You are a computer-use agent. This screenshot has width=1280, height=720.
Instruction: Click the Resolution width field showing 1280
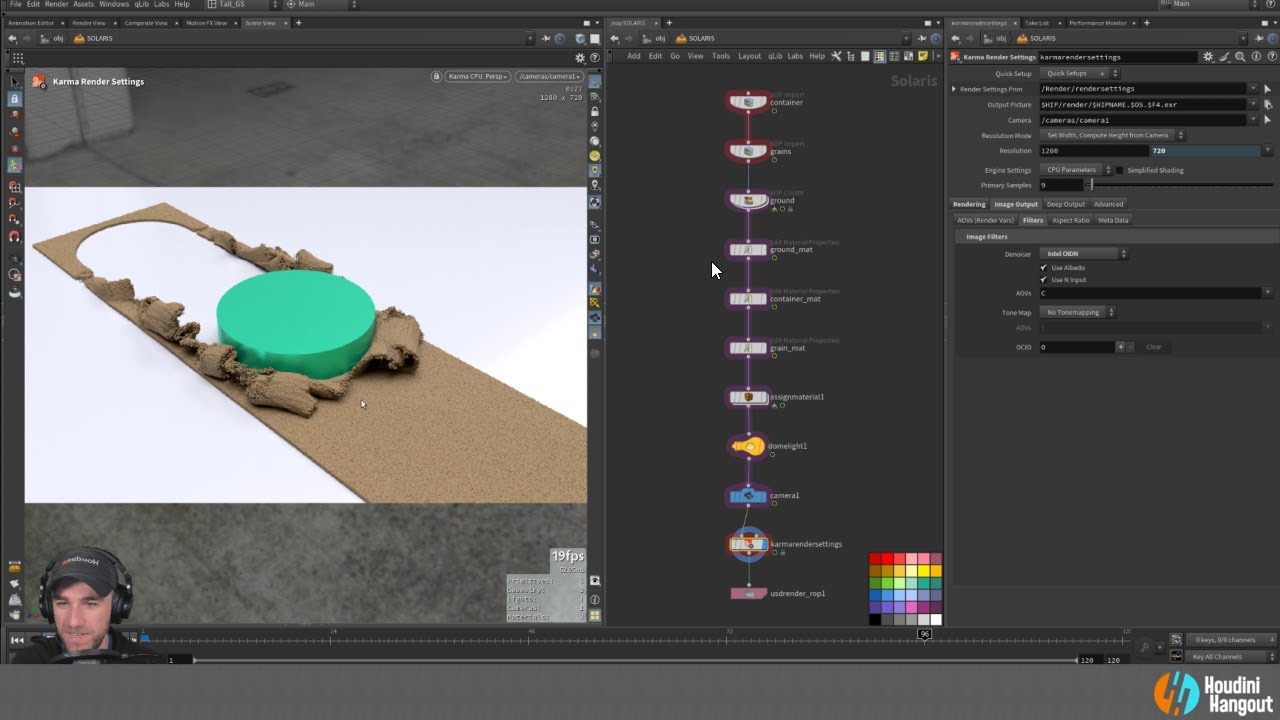tap(1094, 151)
